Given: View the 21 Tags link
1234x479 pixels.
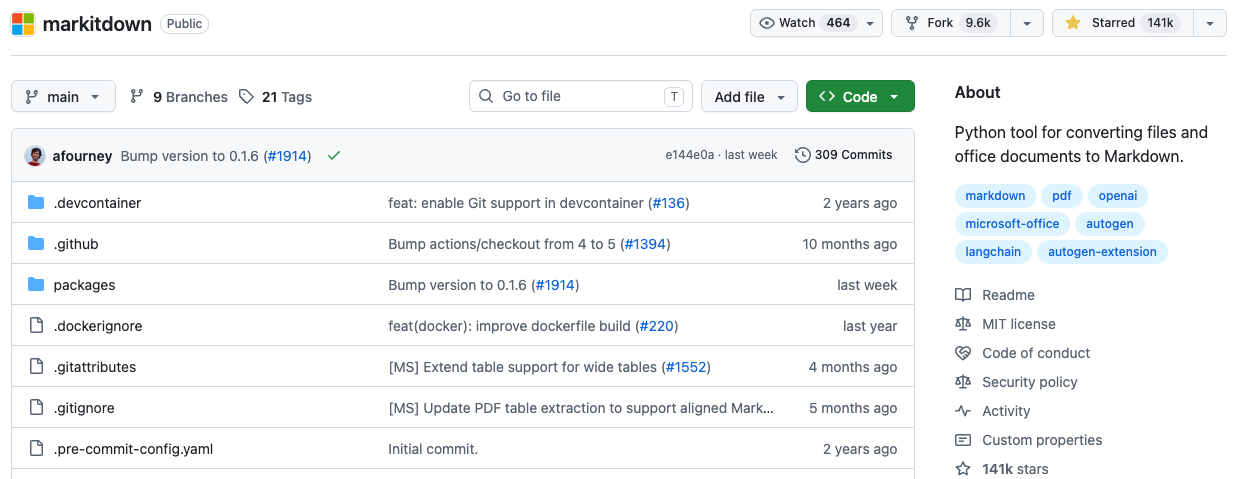Looking at the screenshot, I should (275, 97).
